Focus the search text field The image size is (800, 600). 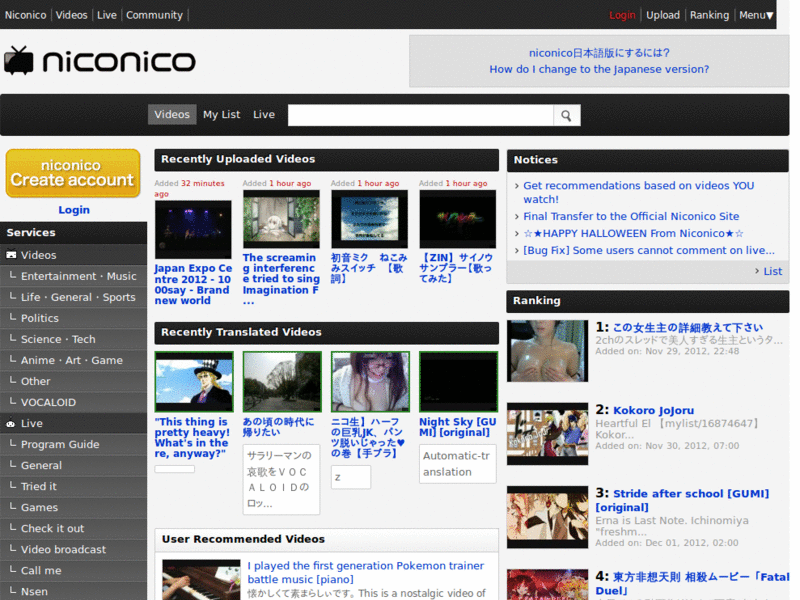coord(420,115)
